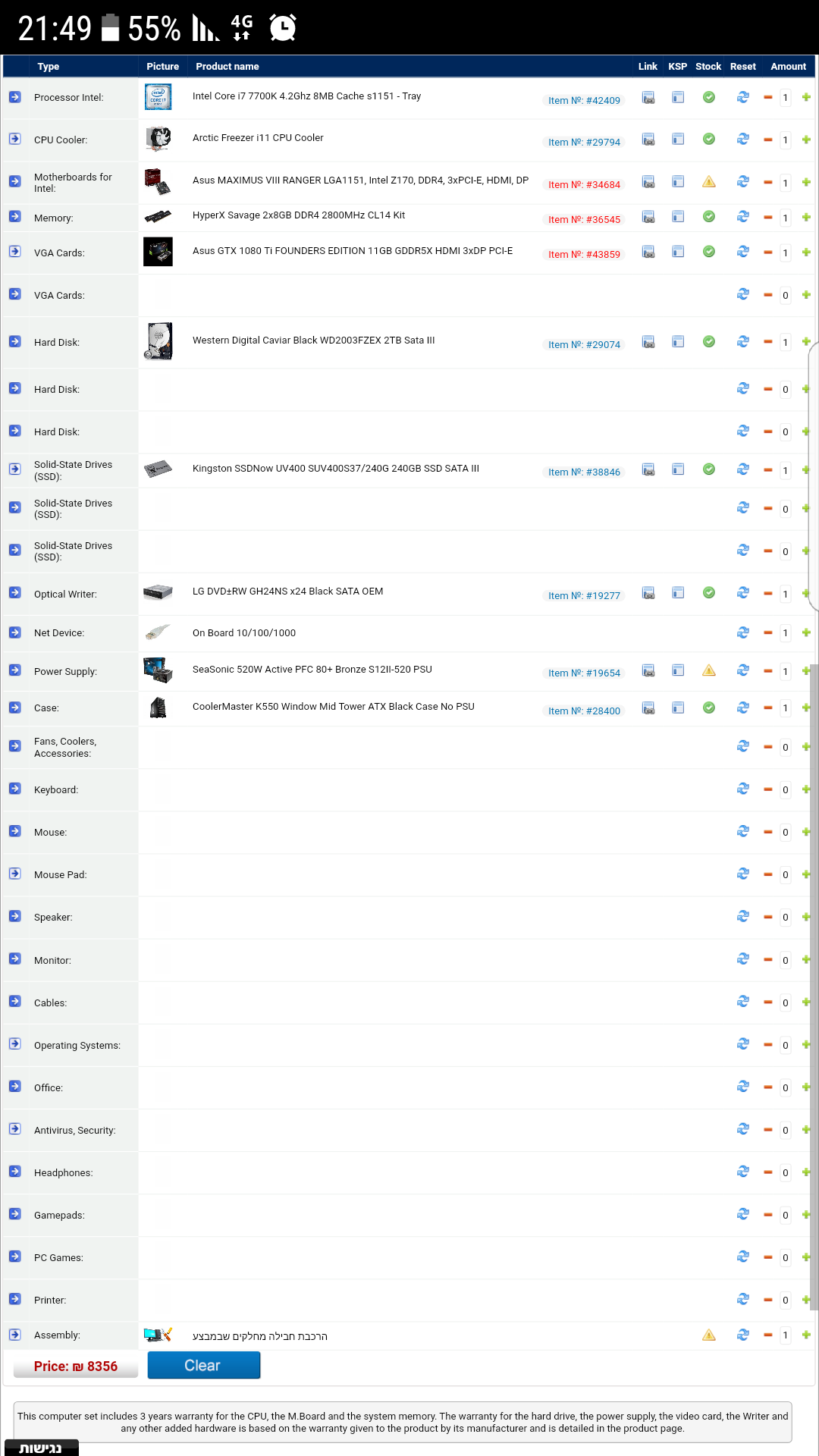The width and height of the screenshot is (819, 1456).
Task: Click amount field of Keyboard row
Action: point(786,789)
